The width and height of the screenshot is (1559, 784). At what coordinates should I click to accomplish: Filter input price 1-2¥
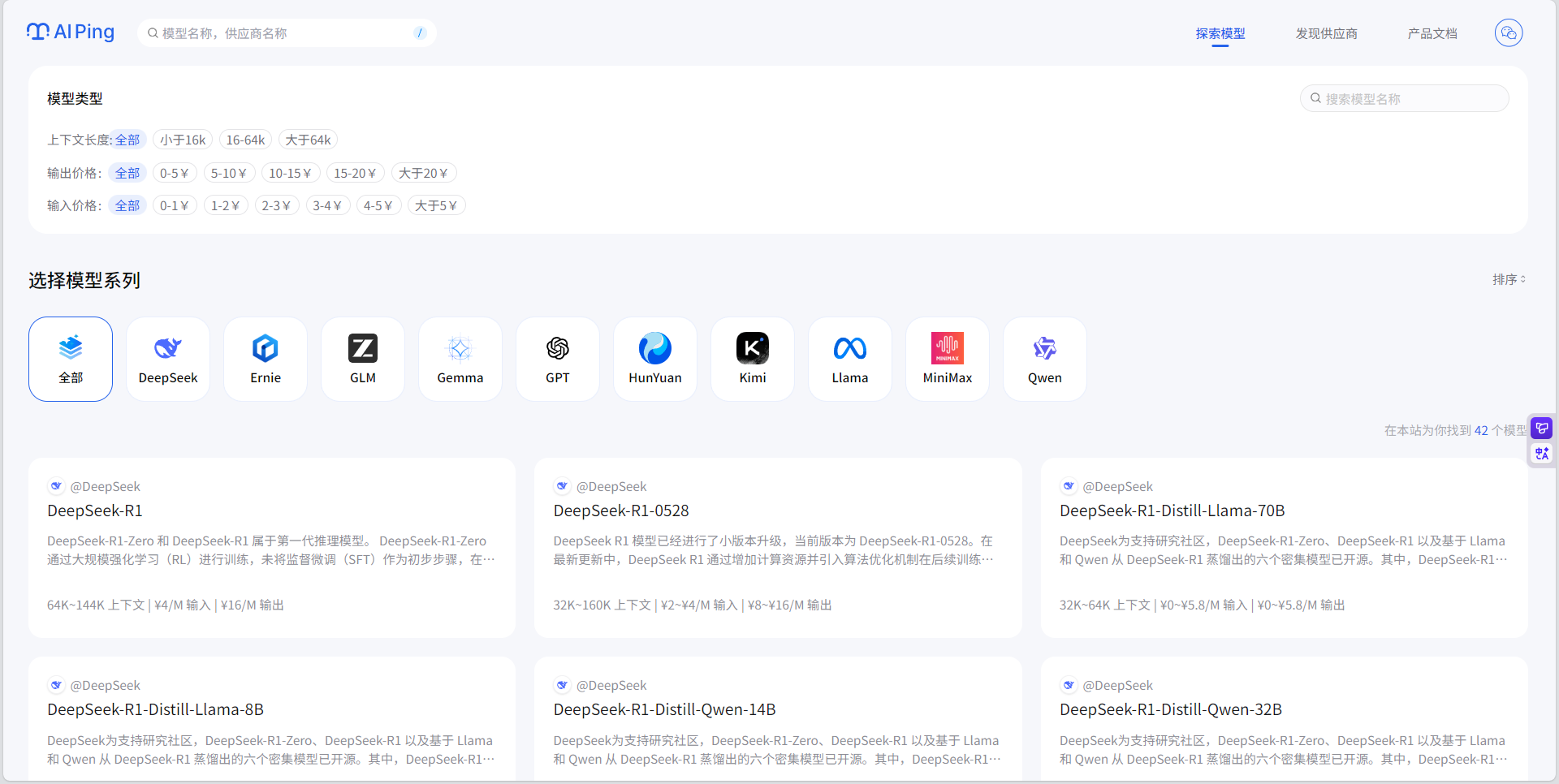[x=226, y=205]
